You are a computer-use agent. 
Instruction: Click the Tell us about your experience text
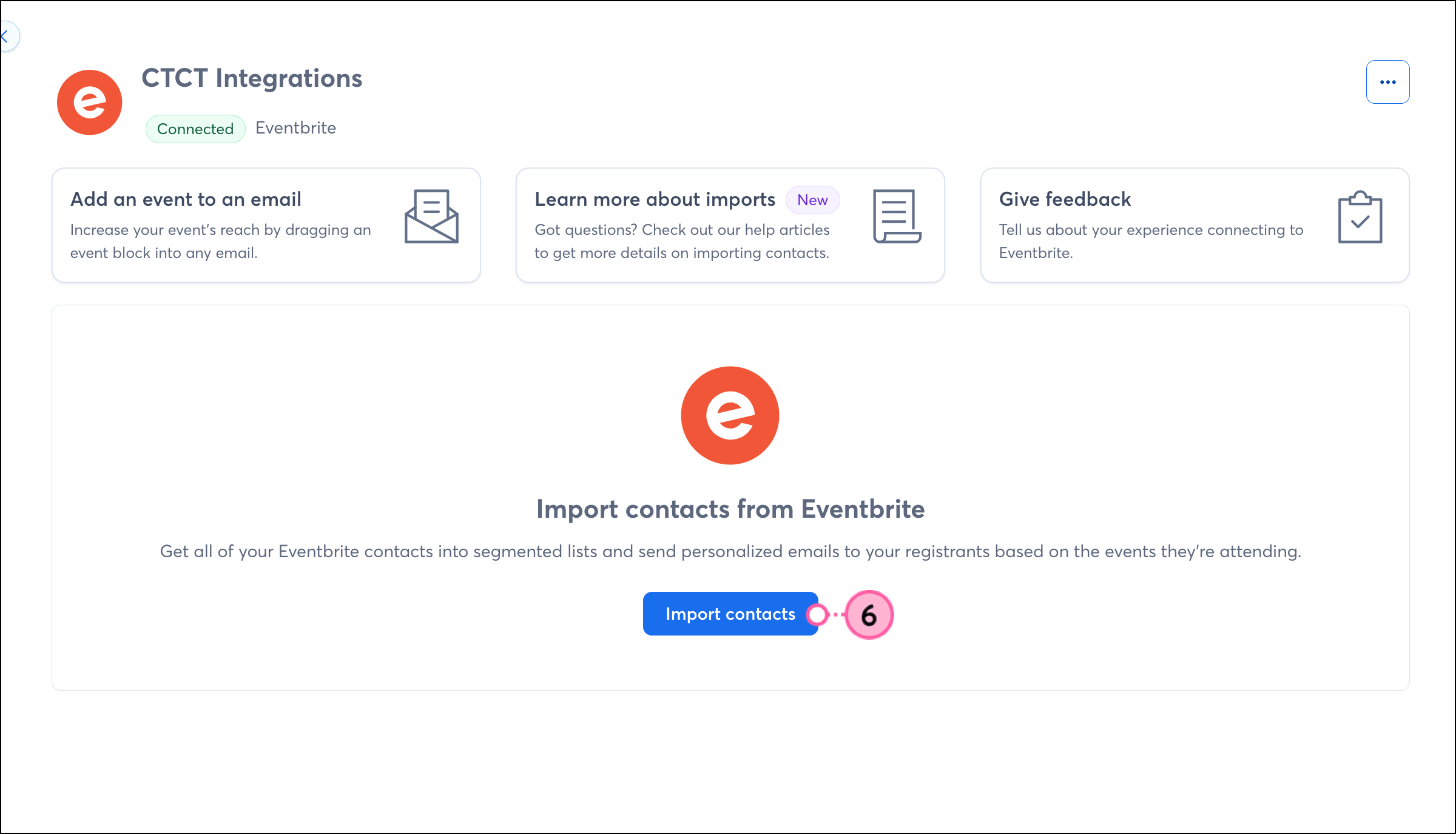point(1151,241)
